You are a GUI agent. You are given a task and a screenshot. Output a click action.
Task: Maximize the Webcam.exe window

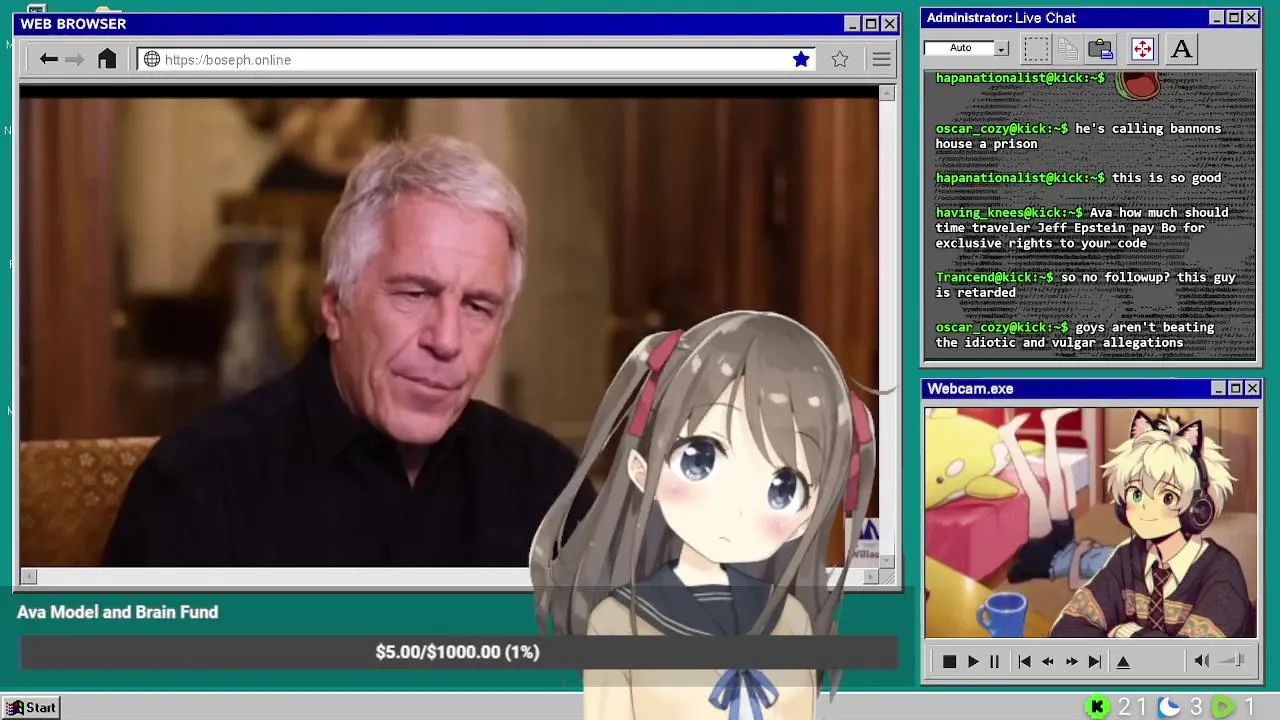[1235, 388]
